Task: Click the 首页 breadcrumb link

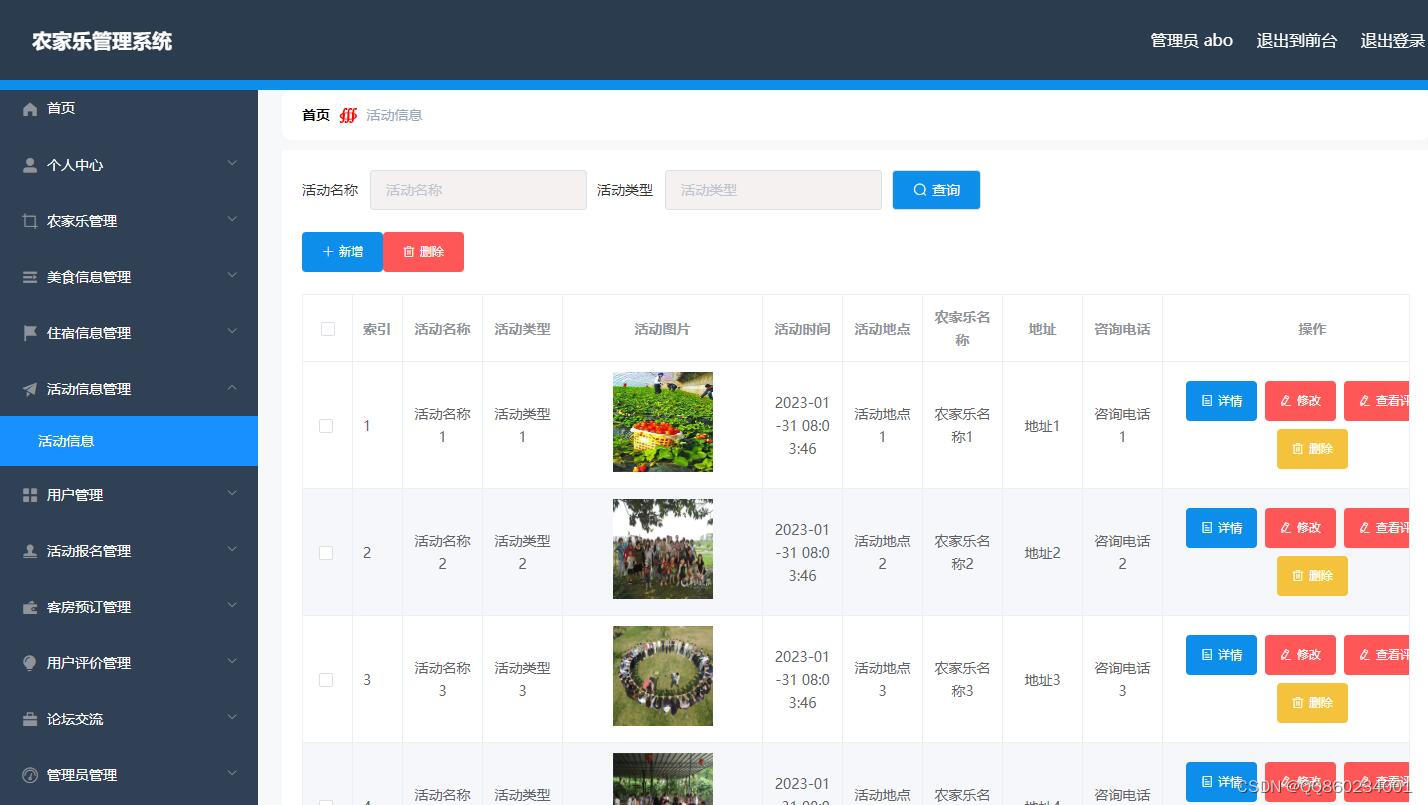Action: pyautogui.click(x=316, y=115)
